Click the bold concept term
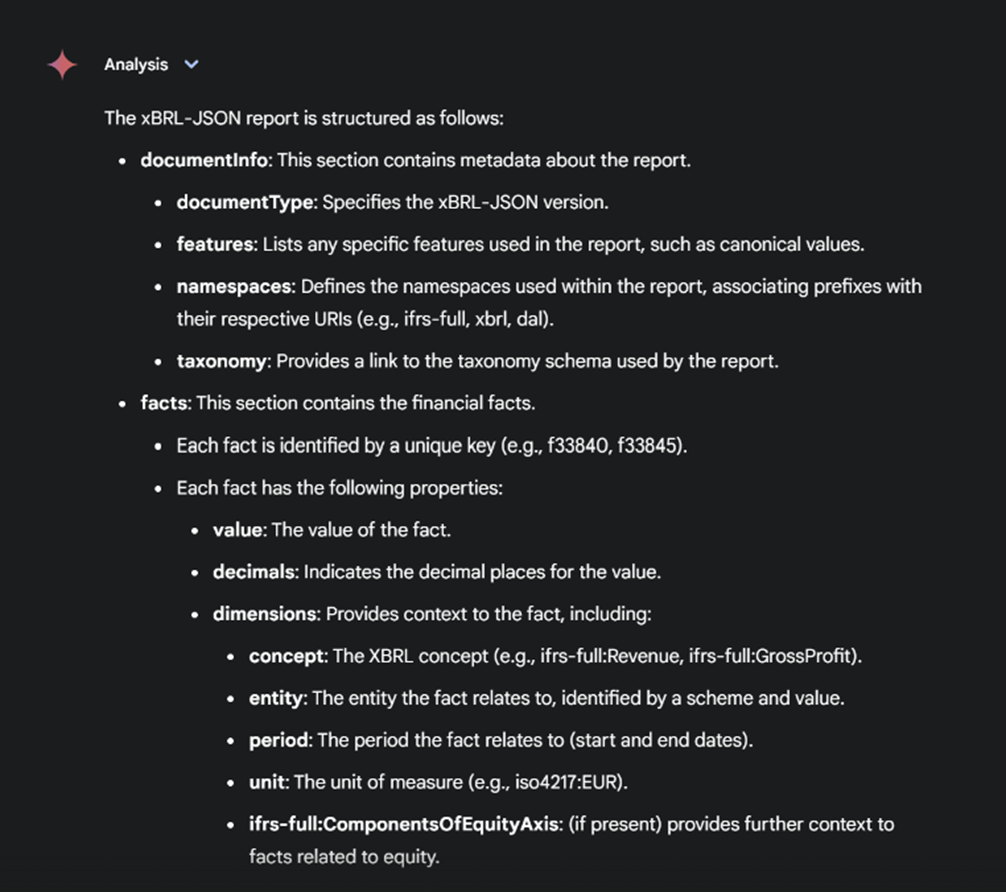 [x=285, y=656]
